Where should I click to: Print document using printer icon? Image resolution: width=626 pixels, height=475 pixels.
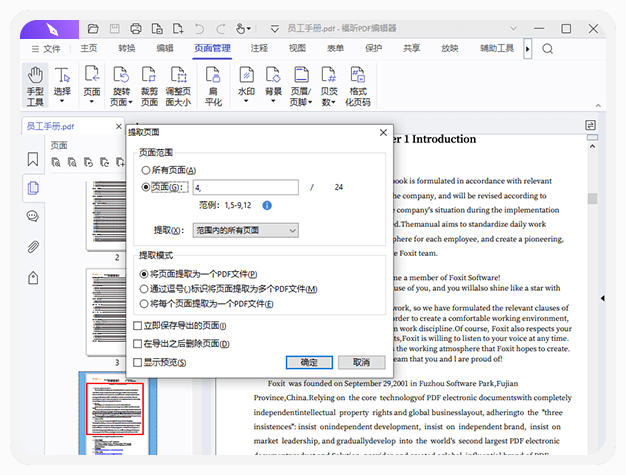[x=136, y=29]
